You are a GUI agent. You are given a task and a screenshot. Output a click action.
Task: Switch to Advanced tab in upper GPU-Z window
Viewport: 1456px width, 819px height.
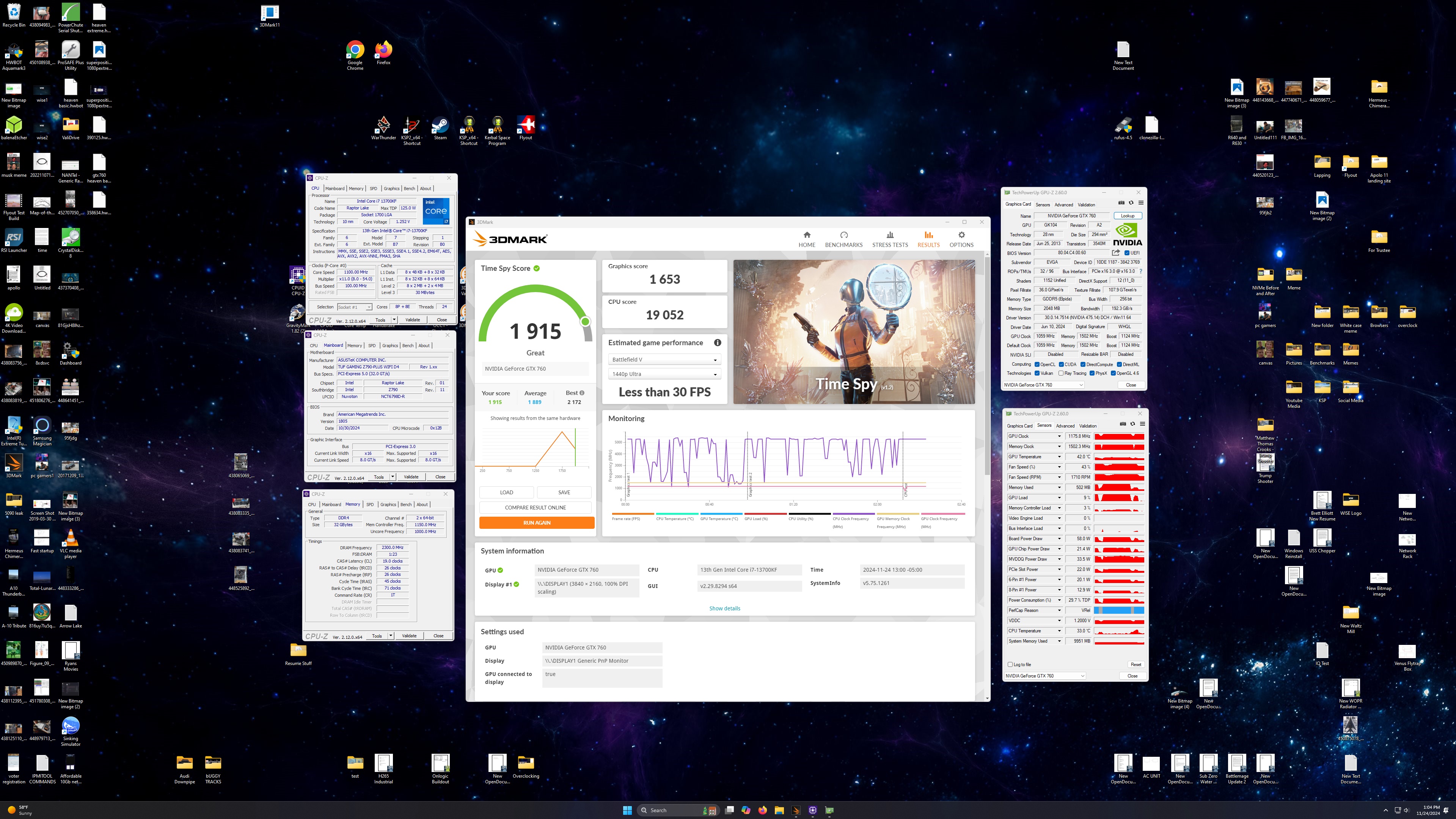point(1063,204)
